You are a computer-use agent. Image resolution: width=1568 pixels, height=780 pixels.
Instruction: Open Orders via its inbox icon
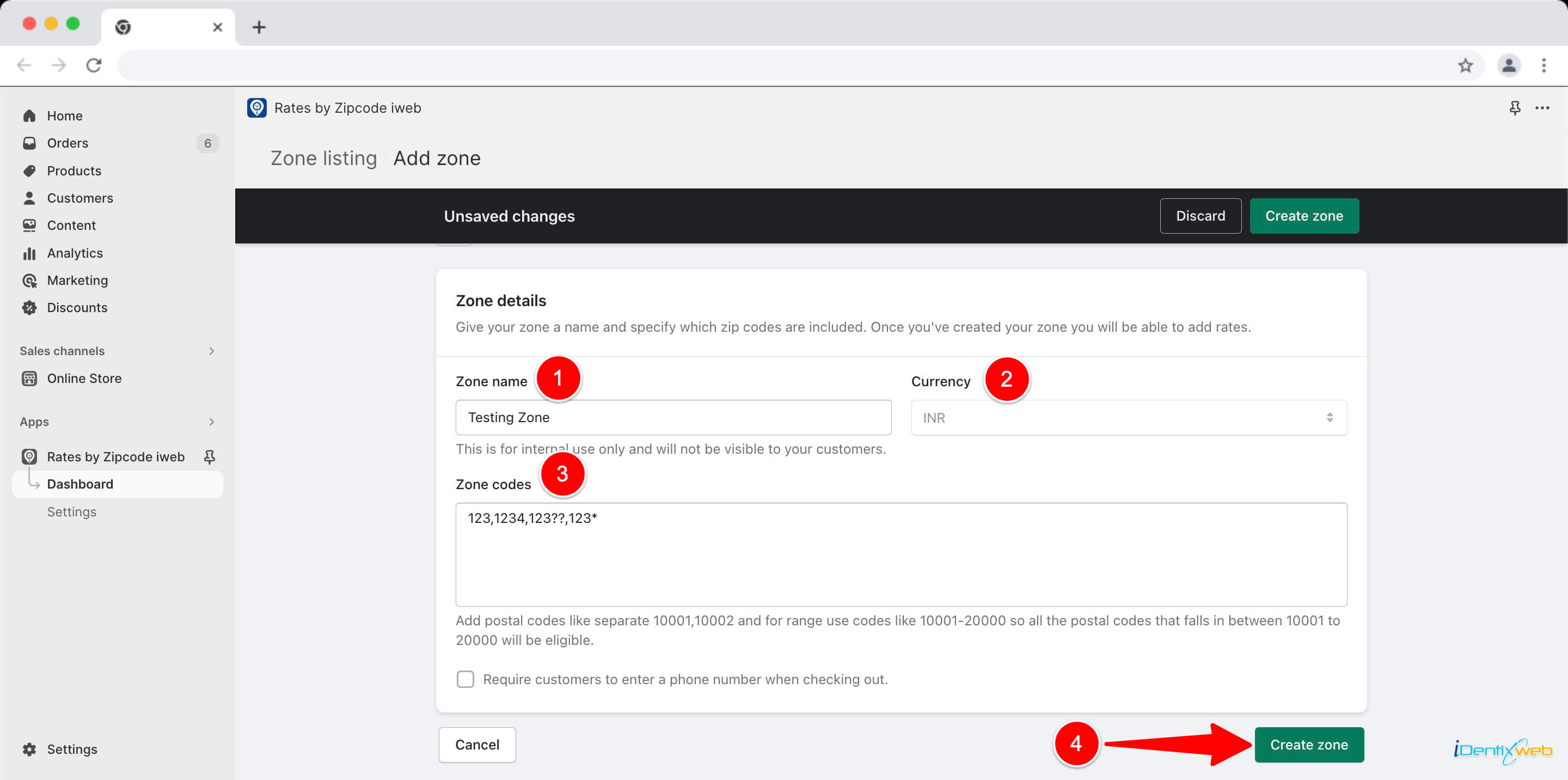(29, 143)
